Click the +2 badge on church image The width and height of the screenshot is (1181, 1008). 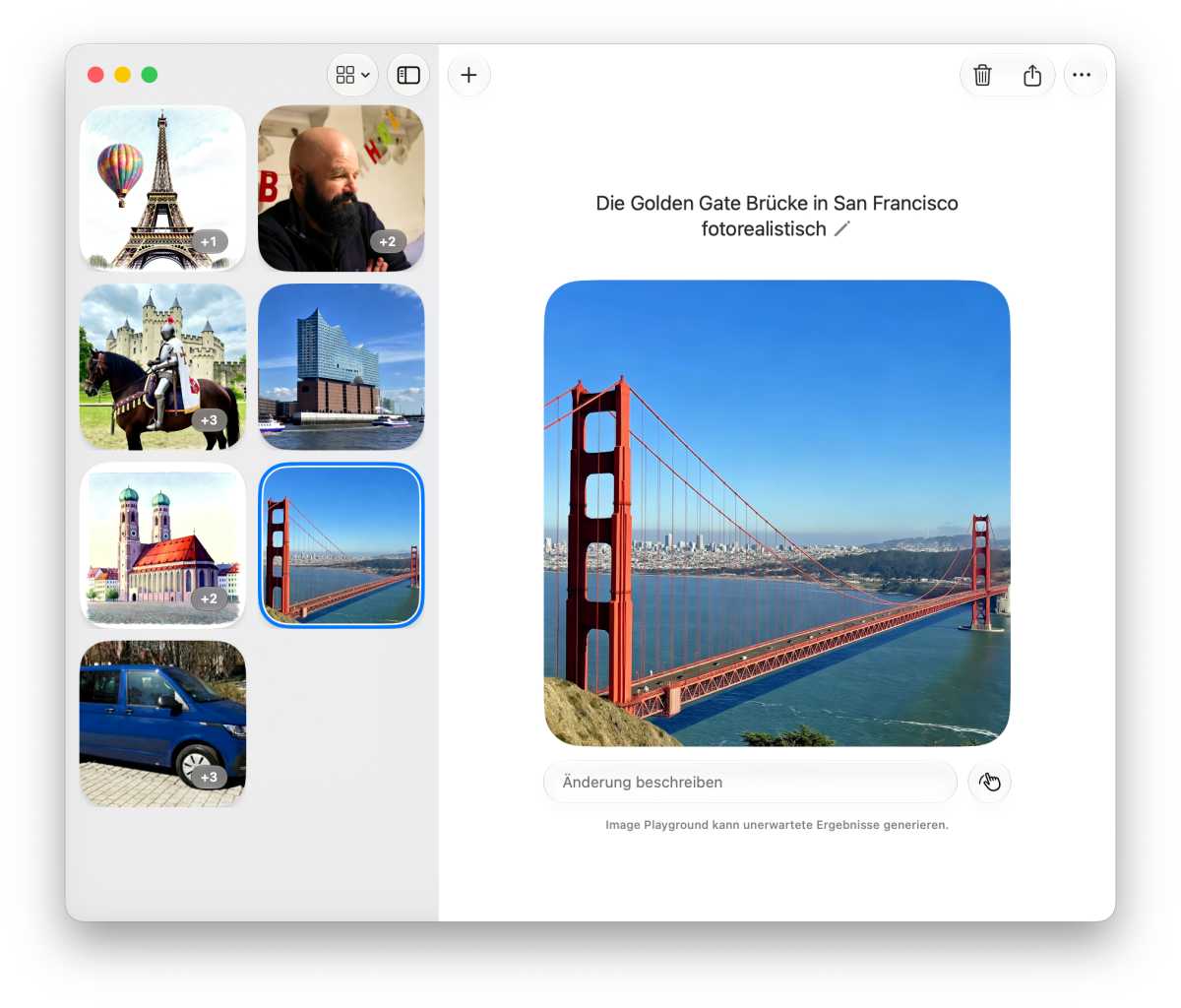coord(209,598)
